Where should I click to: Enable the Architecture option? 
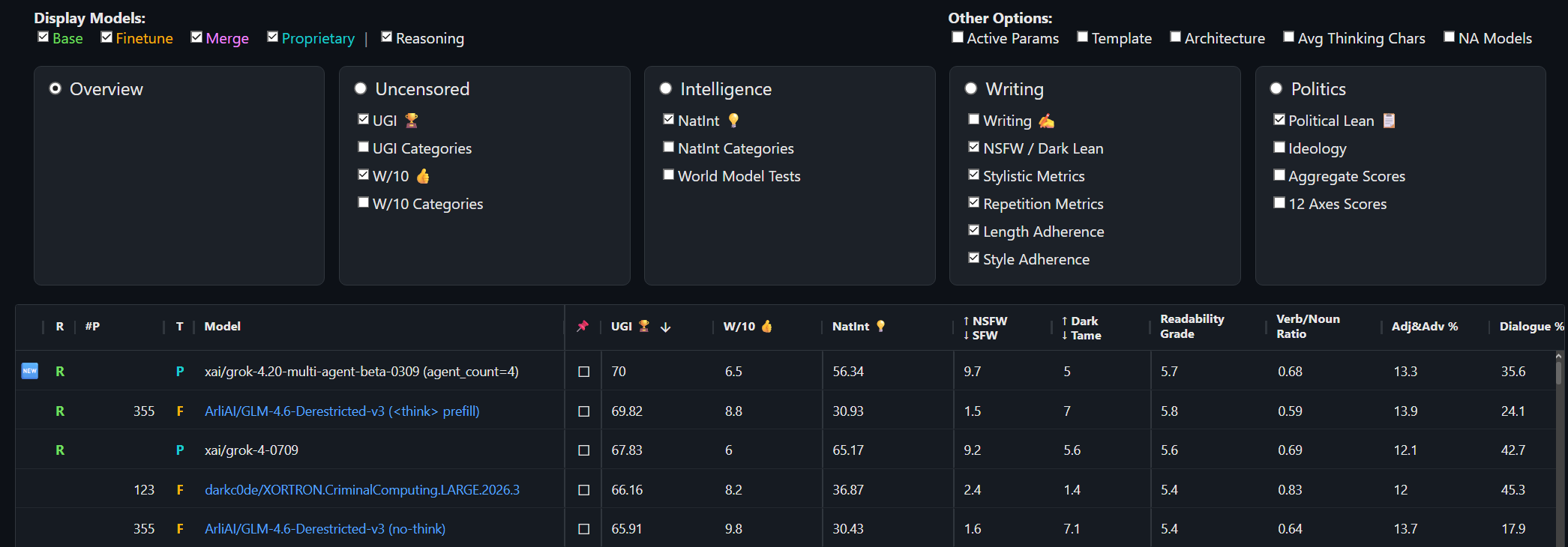click(x=1176, y=37)
